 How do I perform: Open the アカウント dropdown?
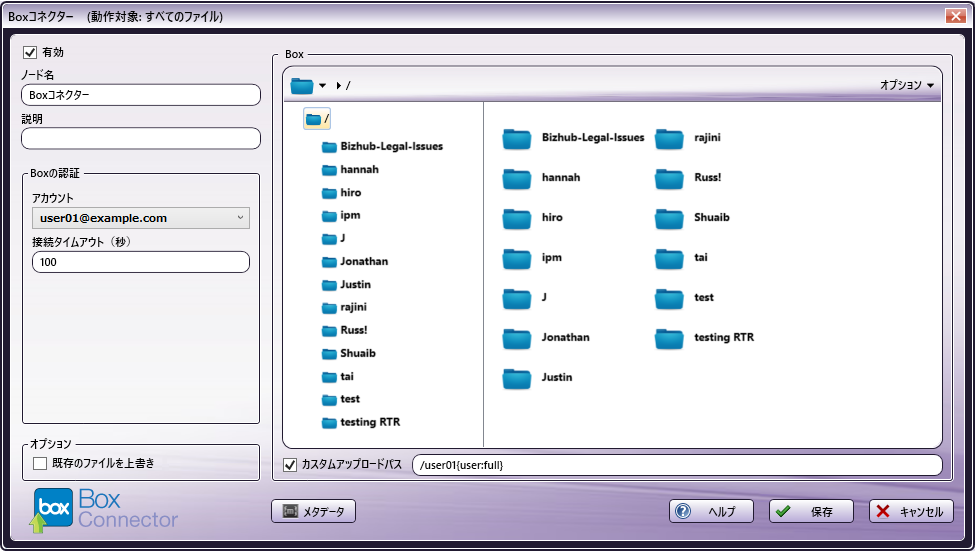[x=141, y=218]
